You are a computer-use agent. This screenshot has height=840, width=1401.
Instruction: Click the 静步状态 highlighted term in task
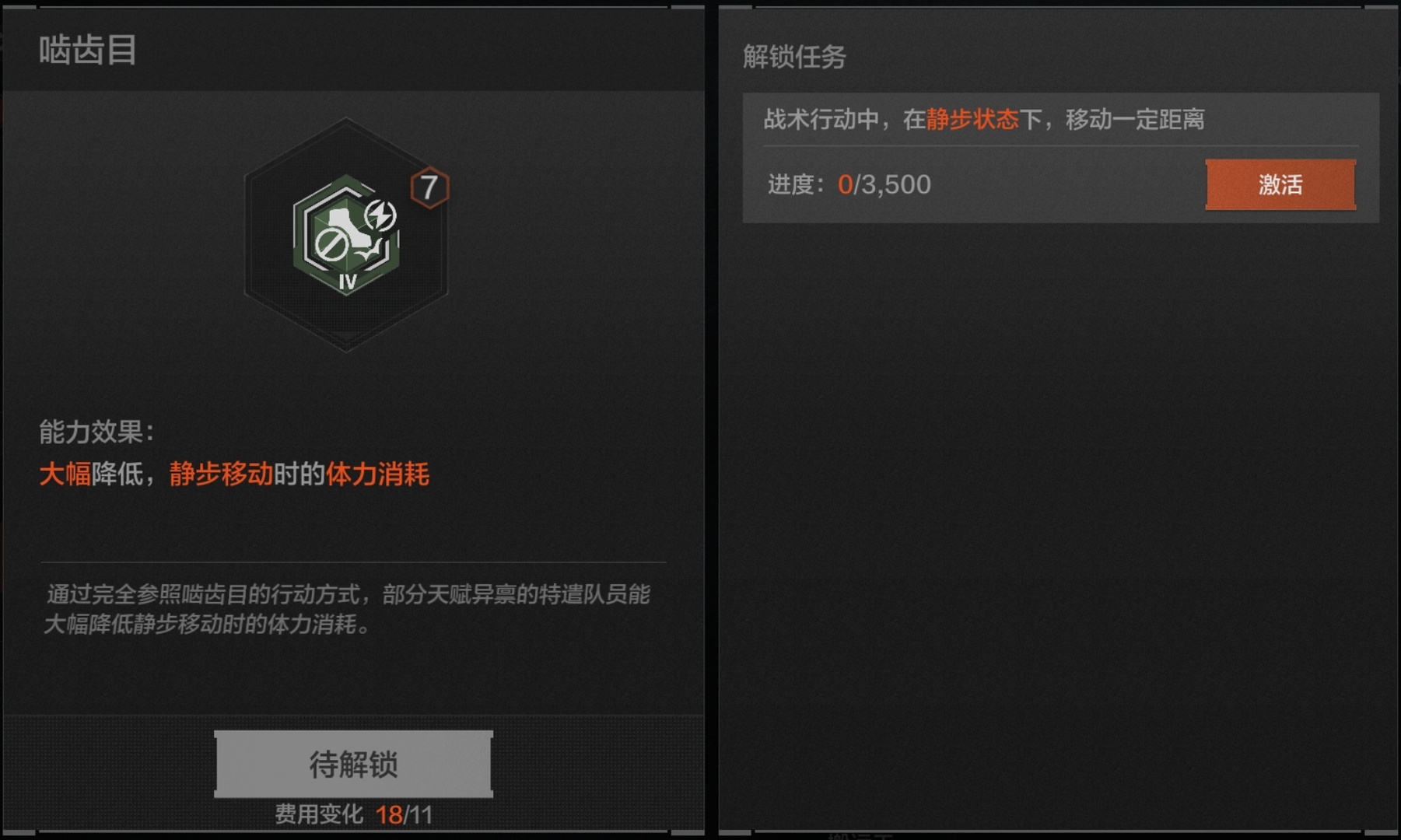click(x=972, y=119)
